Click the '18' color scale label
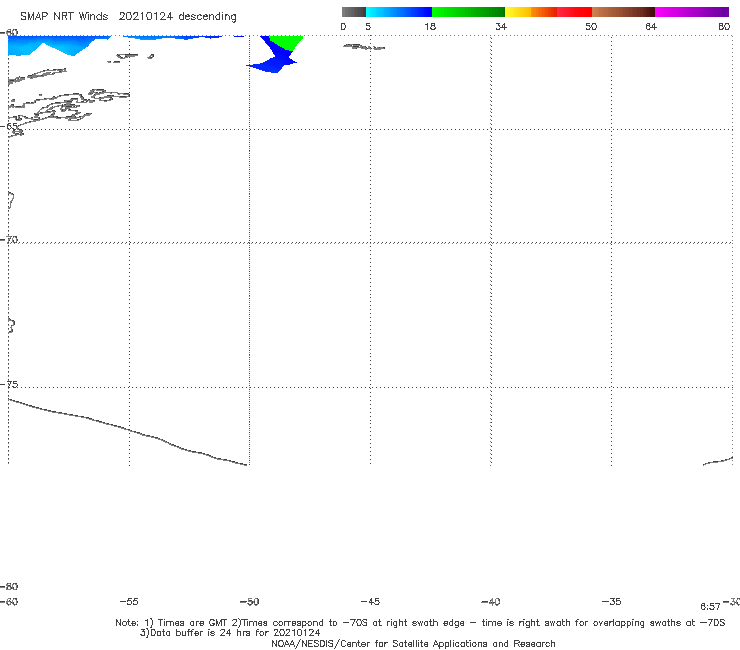This screenshot has width=740, height=650. click(430, 26)
